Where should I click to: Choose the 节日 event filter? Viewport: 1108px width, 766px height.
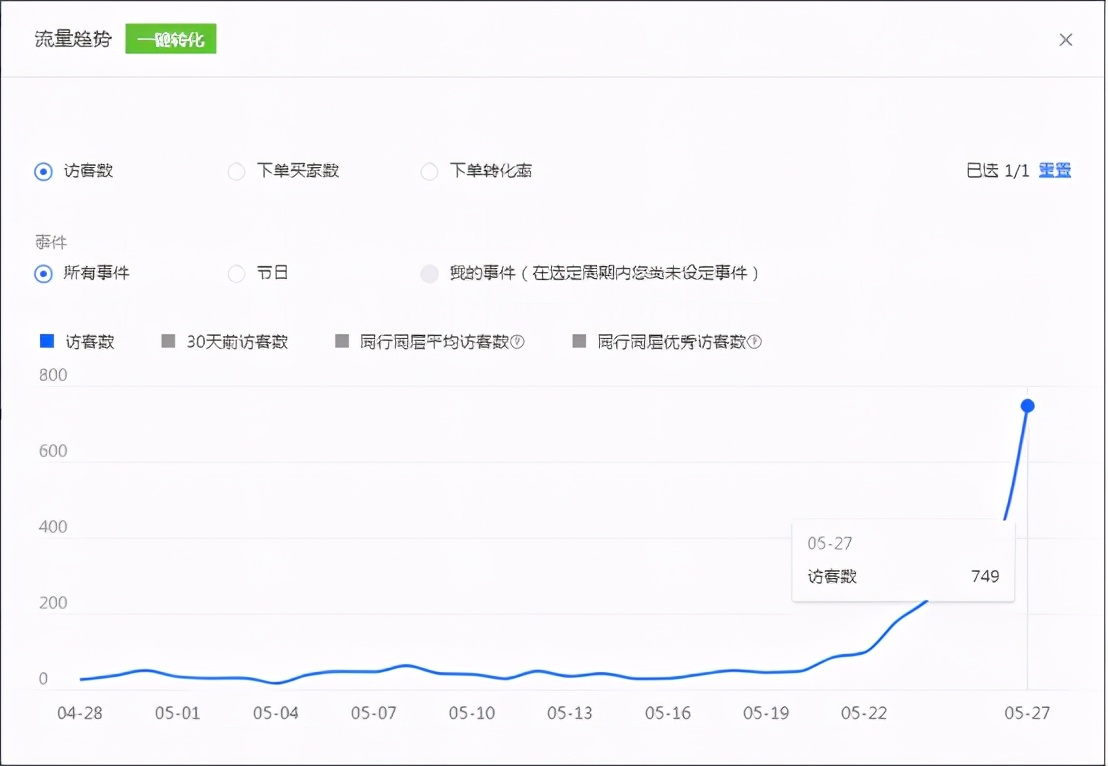[x=236, y=272]
